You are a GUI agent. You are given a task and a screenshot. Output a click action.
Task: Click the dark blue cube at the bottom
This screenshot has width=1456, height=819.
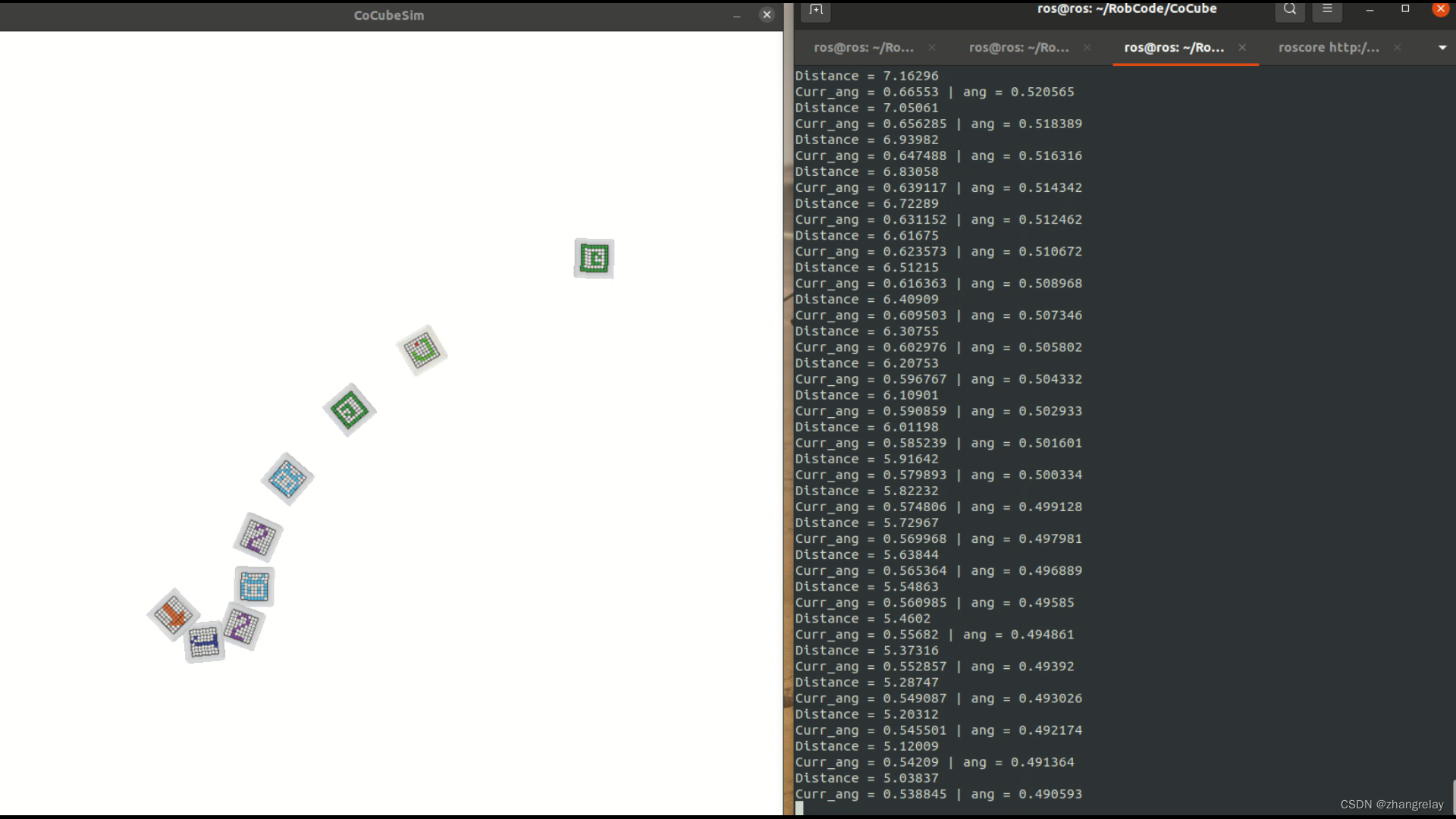click(204, 643)
